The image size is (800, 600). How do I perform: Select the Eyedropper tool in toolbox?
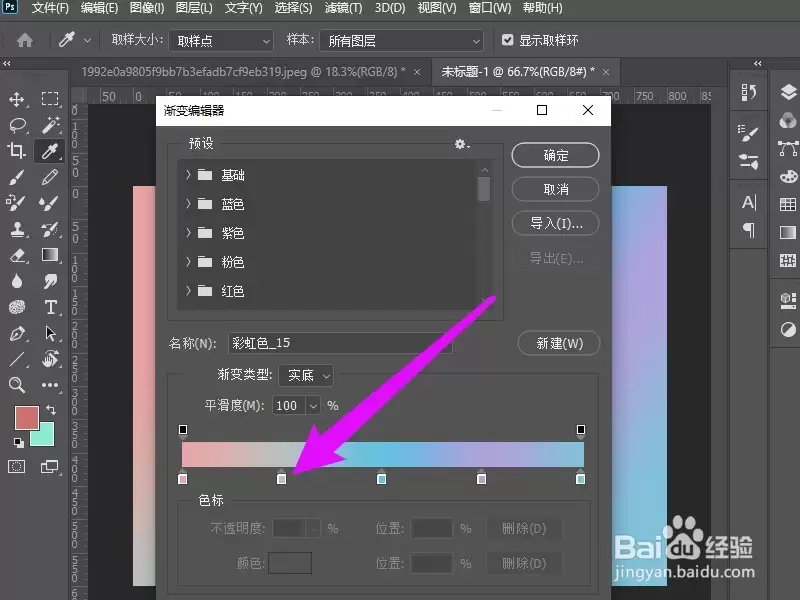click(50, 151)
